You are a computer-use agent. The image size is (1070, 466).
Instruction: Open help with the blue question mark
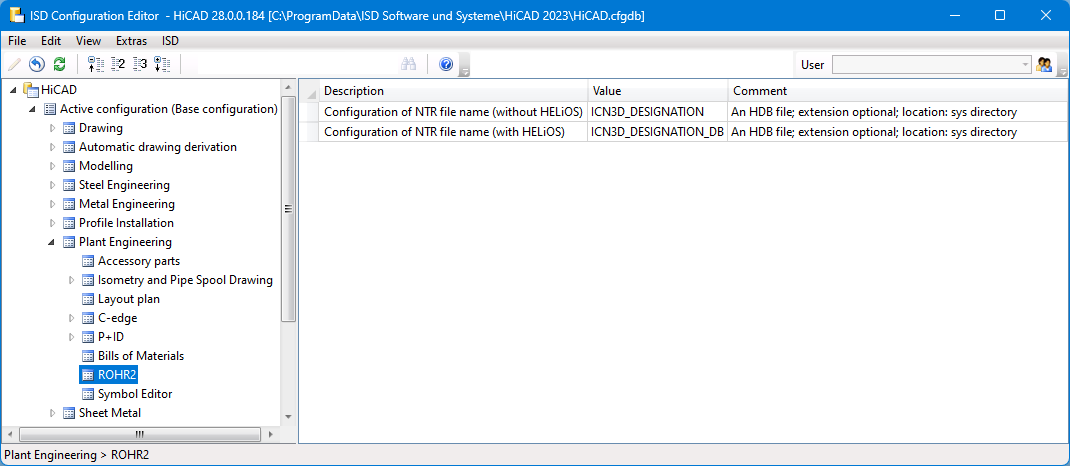(446, 65)
